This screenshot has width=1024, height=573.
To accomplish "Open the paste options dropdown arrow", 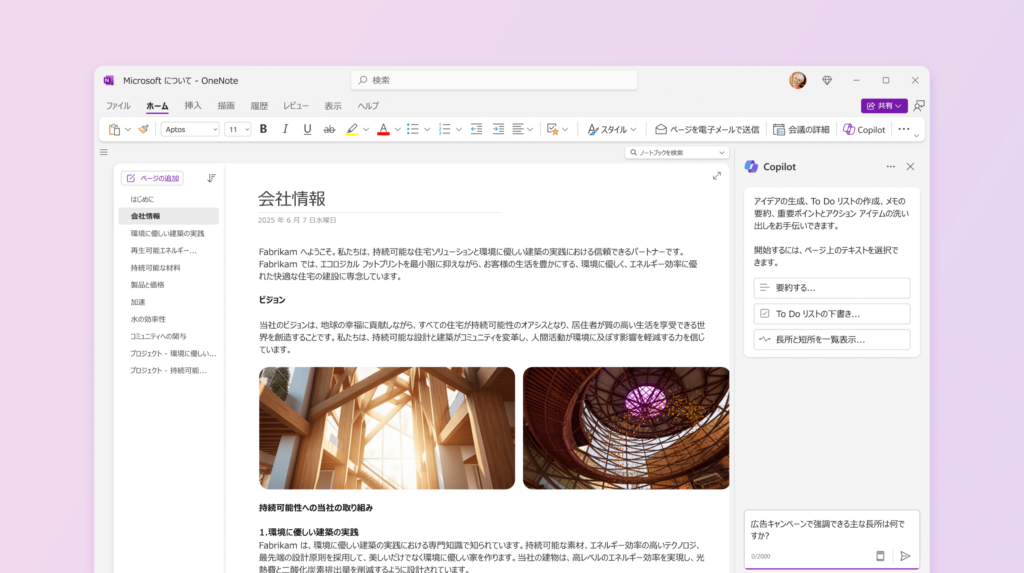I will [x=128, y=129].
